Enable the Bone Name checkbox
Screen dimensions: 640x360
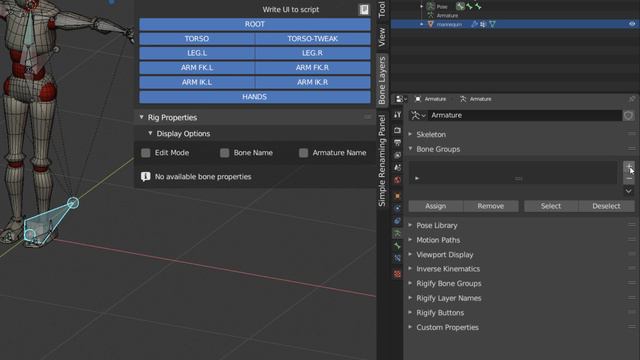tap(224, 153)
